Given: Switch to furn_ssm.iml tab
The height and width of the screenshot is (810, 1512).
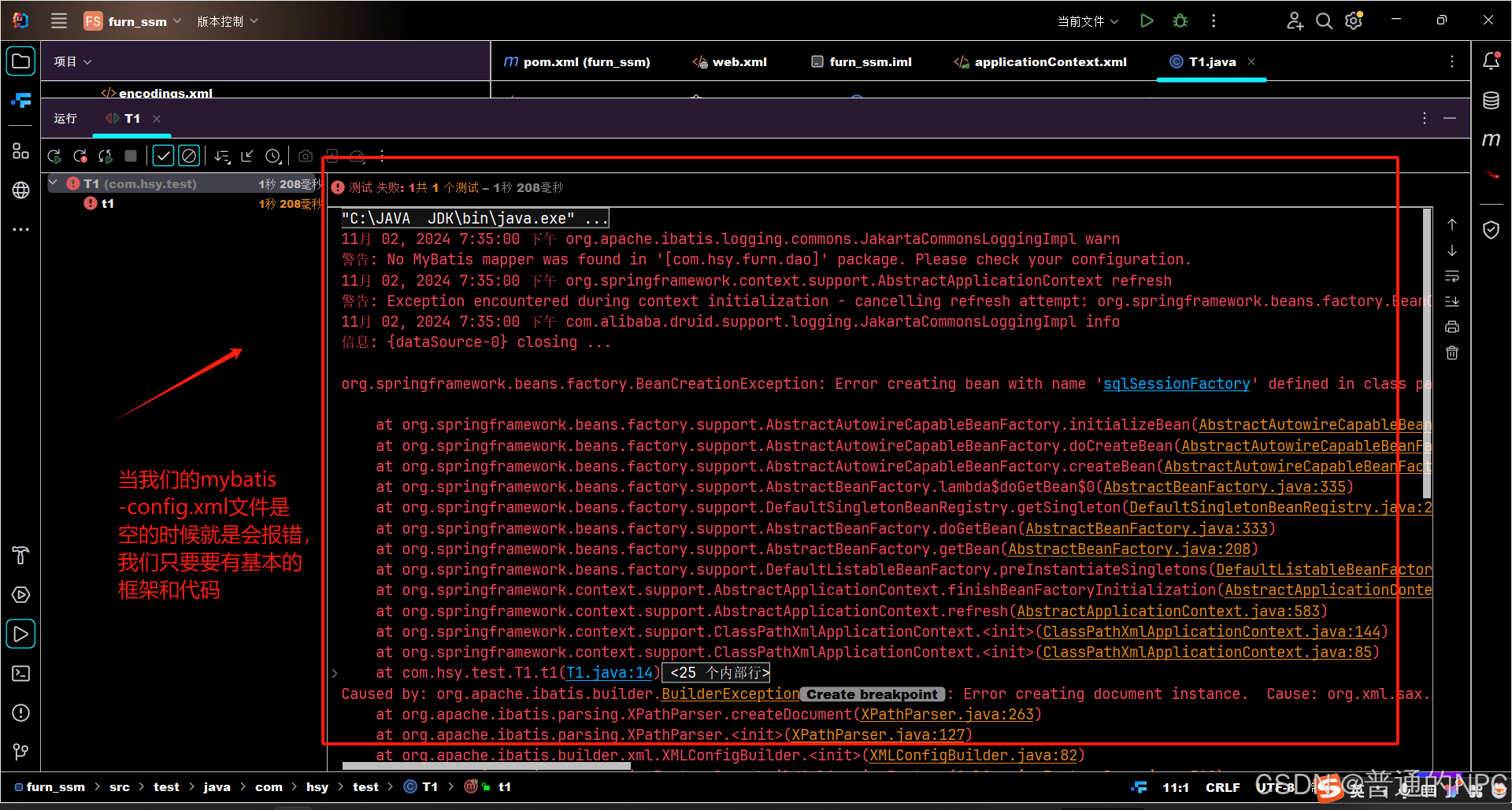Looking at the screenshot, I should pyautogui.click(x=861, y=61).
